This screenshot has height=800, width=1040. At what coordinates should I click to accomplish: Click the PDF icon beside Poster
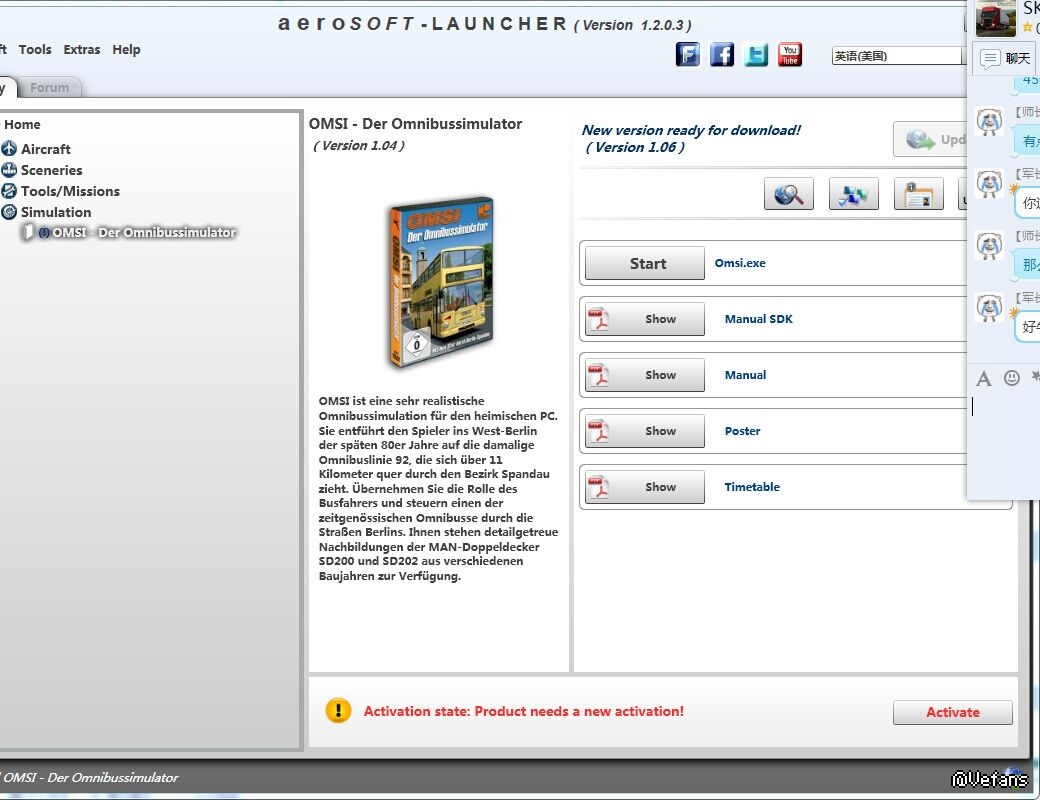coord(599,431)
